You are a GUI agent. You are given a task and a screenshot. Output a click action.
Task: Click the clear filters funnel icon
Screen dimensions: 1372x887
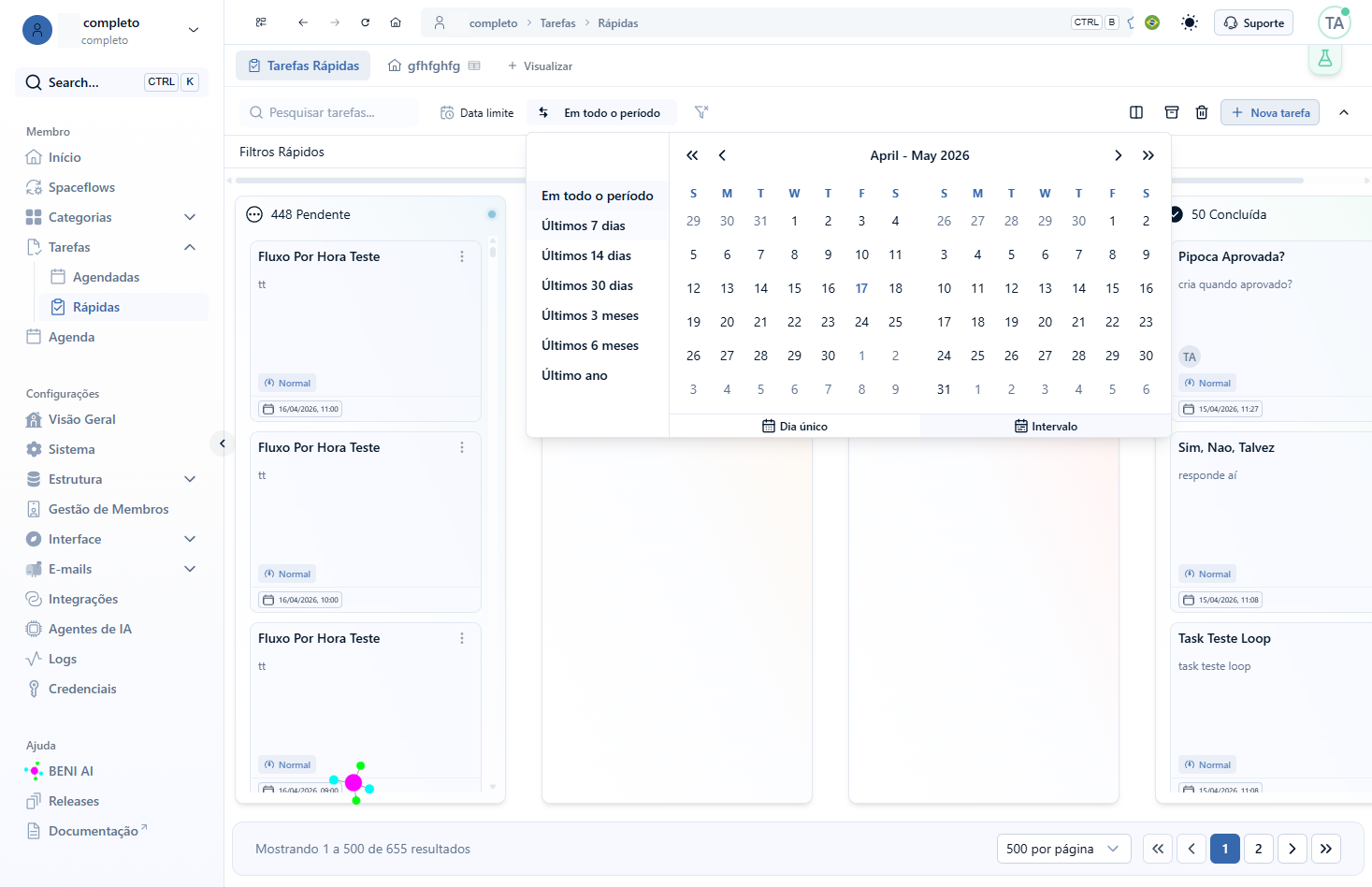click(701, 112)
